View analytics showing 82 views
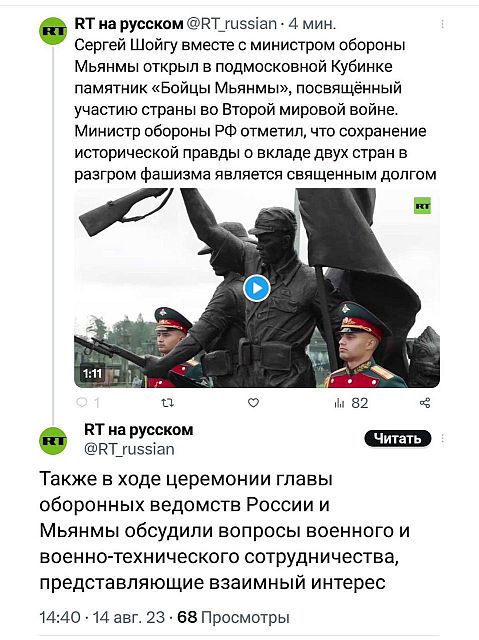479x640 pixels. click(x=351, y=403)
